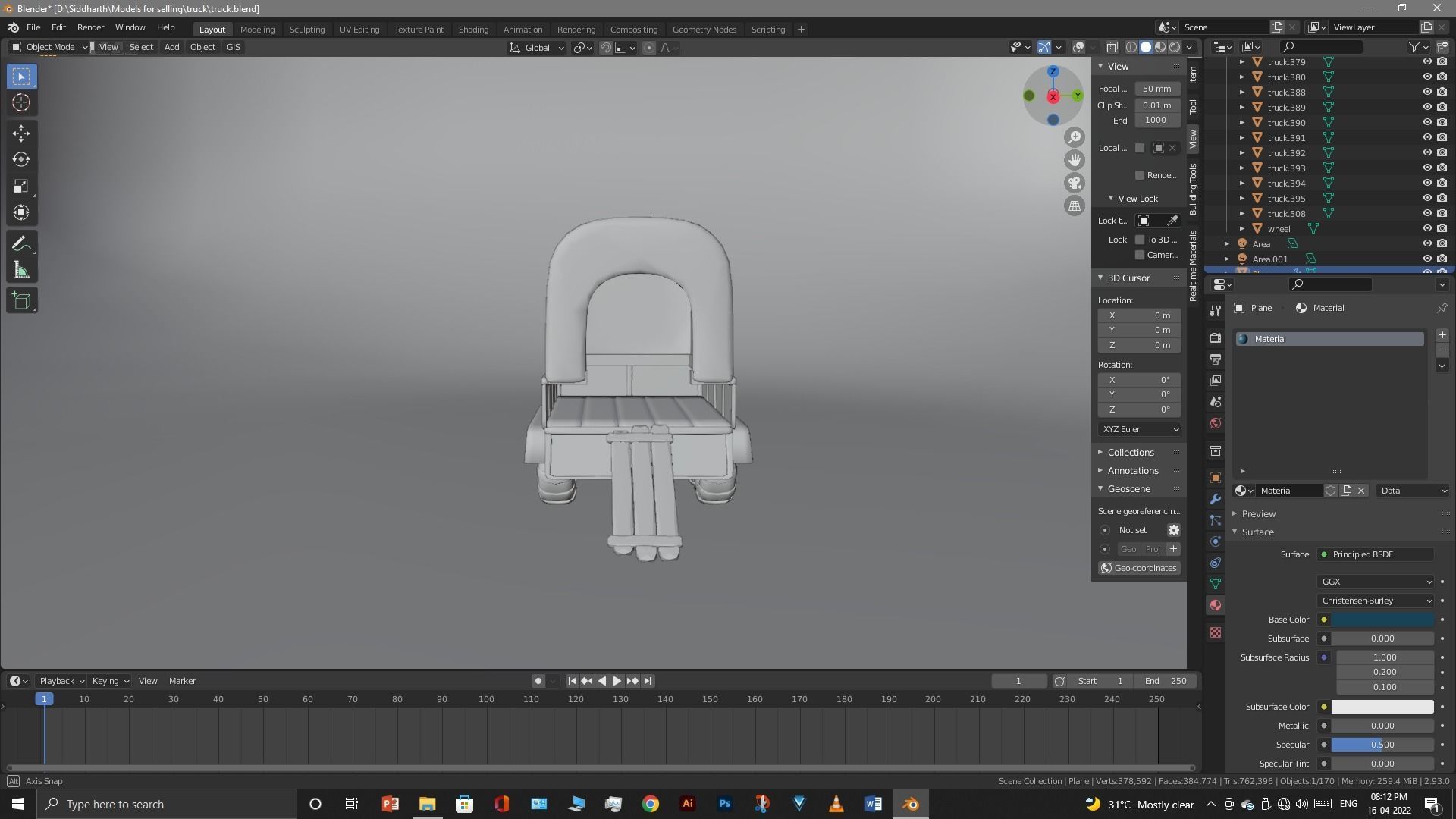Toggle camera view in viewport
Viewport: 1456px width, 819px height.
point(1075,183)
